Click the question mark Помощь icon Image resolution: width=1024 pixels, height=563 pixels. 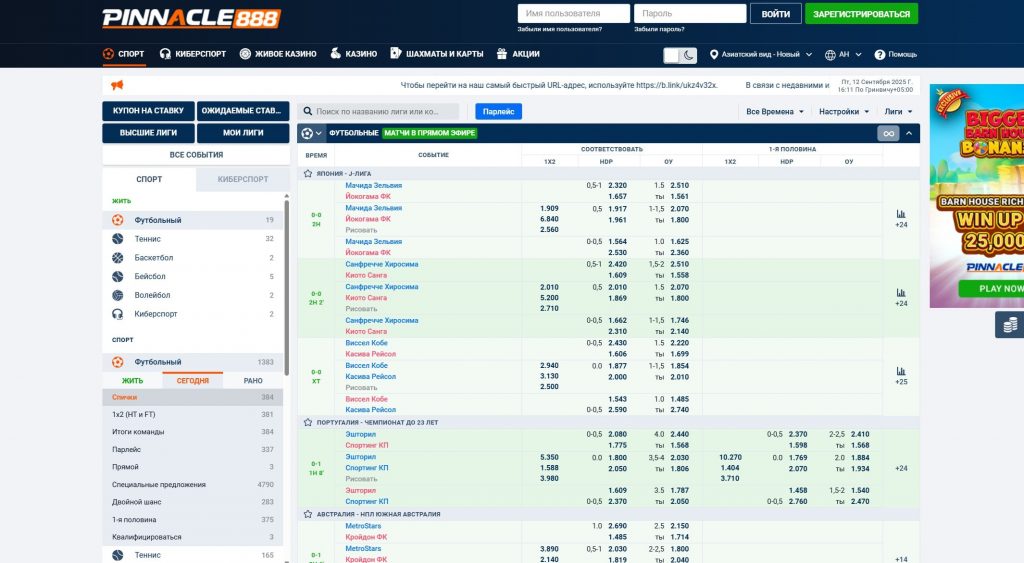pos(880,55)
